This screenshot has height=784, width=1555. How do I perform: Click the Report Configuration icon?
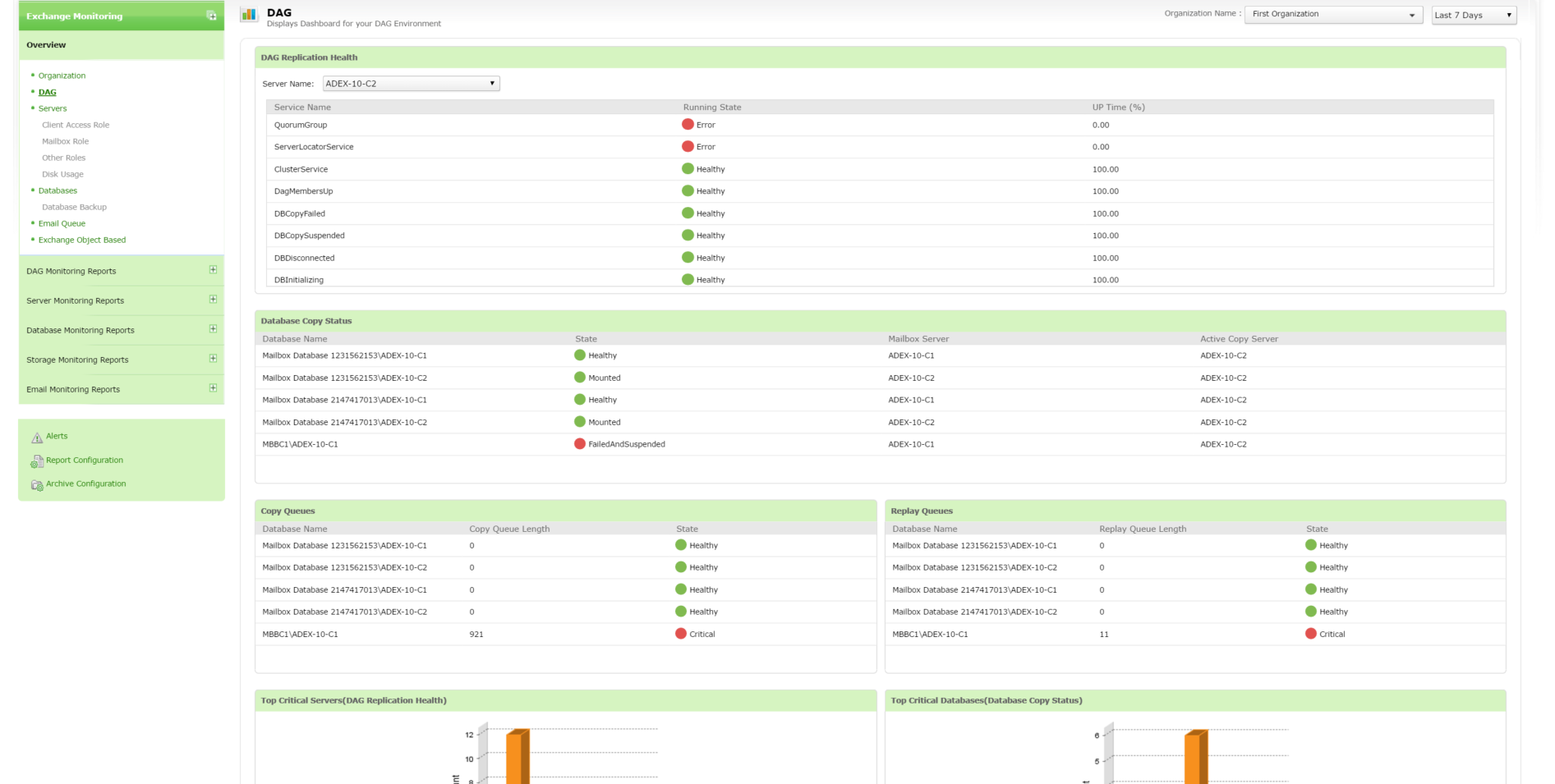pyautogui.click(x=37, y=461)
